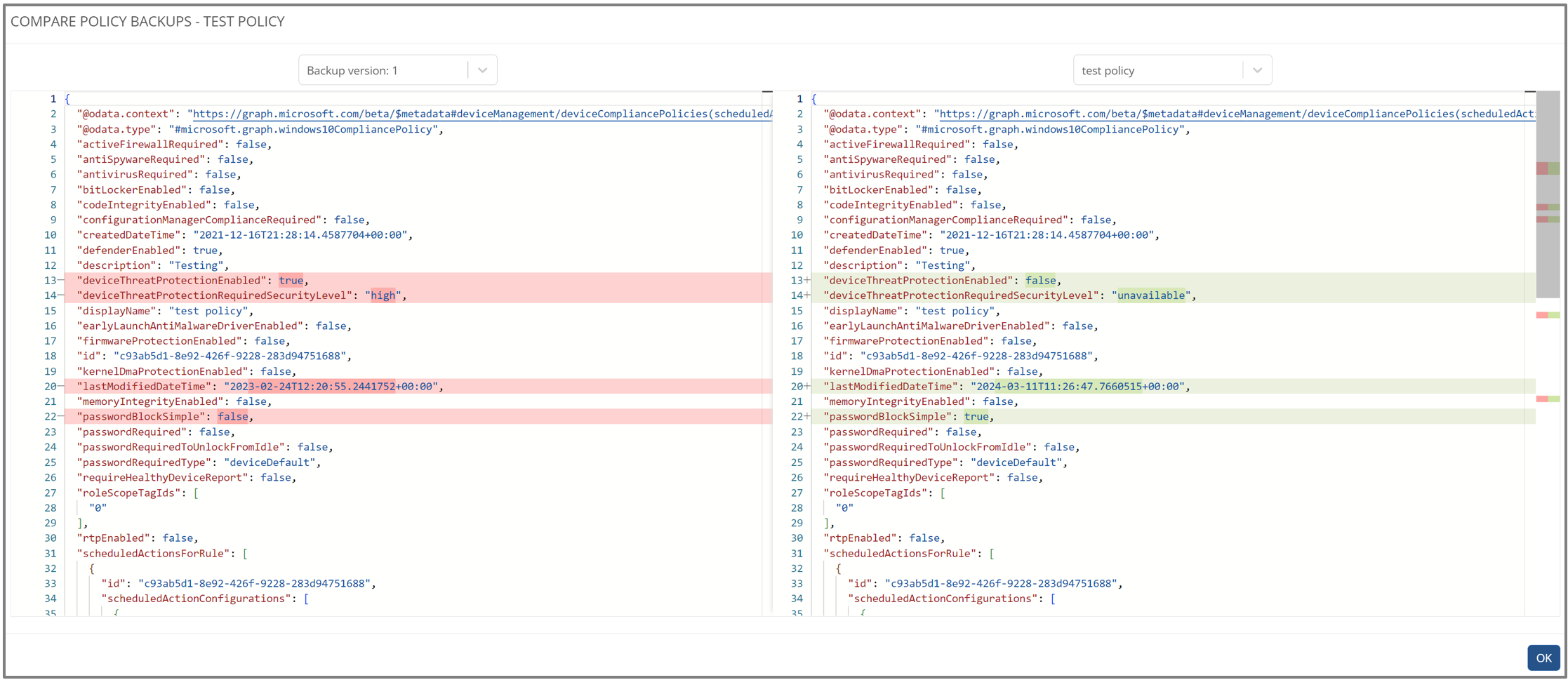Click highlighted "high" value in left pane
The image size is (1568, 680).
[x=383, y=295]
